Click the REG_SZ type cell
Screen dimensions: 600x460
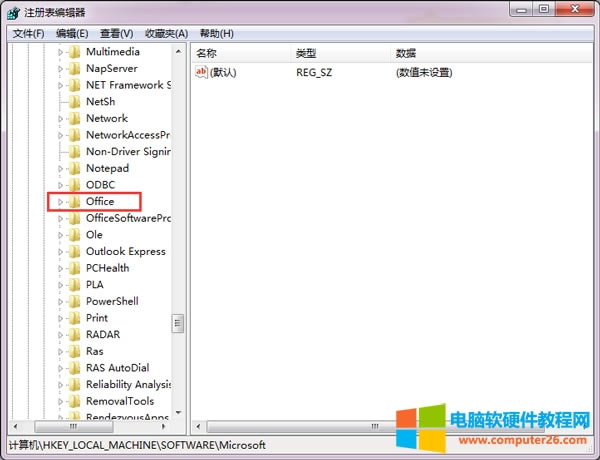point(314,72)
